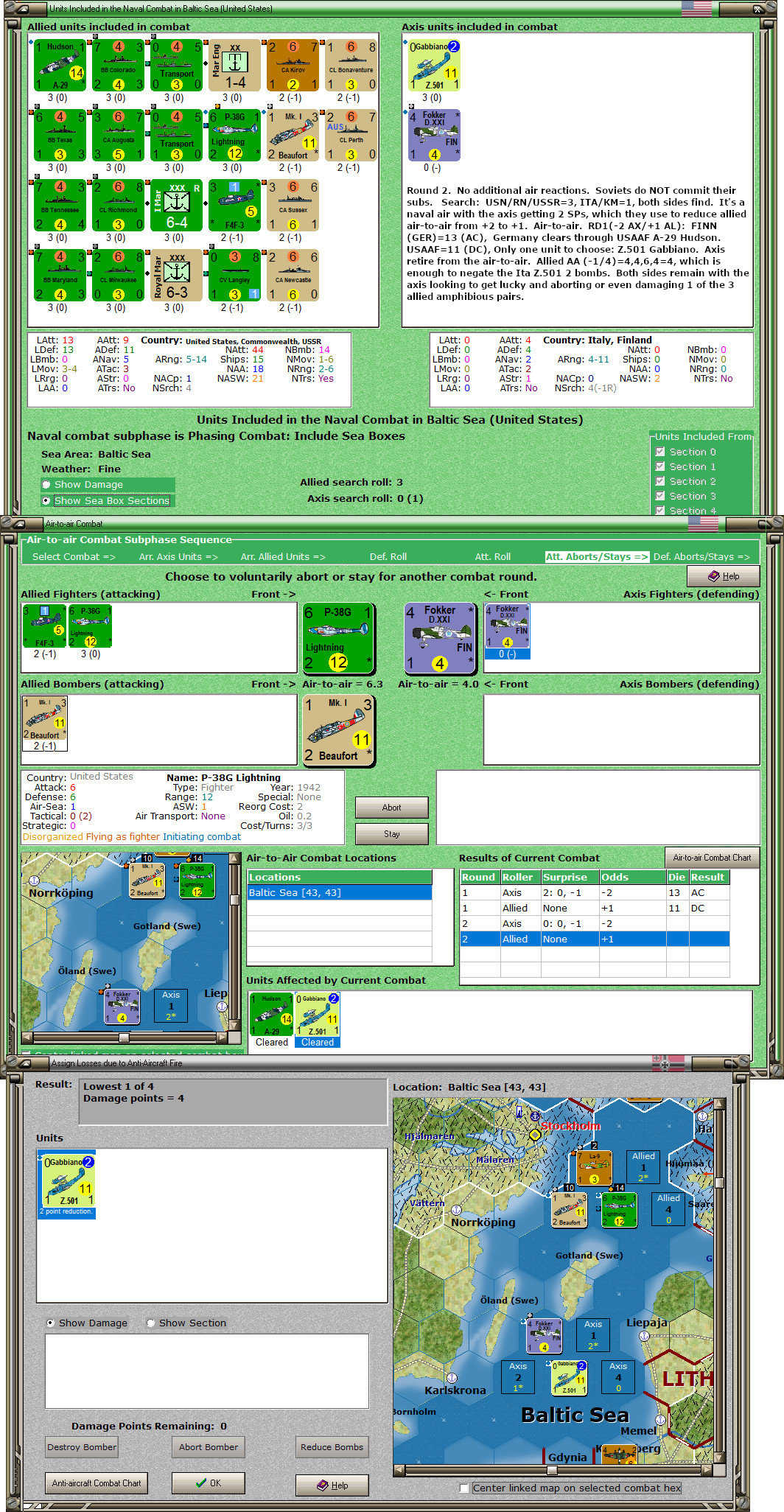Image resolution: width=784 pixels, height=1512 pixels.
Task: Select the CA Kirov cruiser counter
Action: click(293, 66)
